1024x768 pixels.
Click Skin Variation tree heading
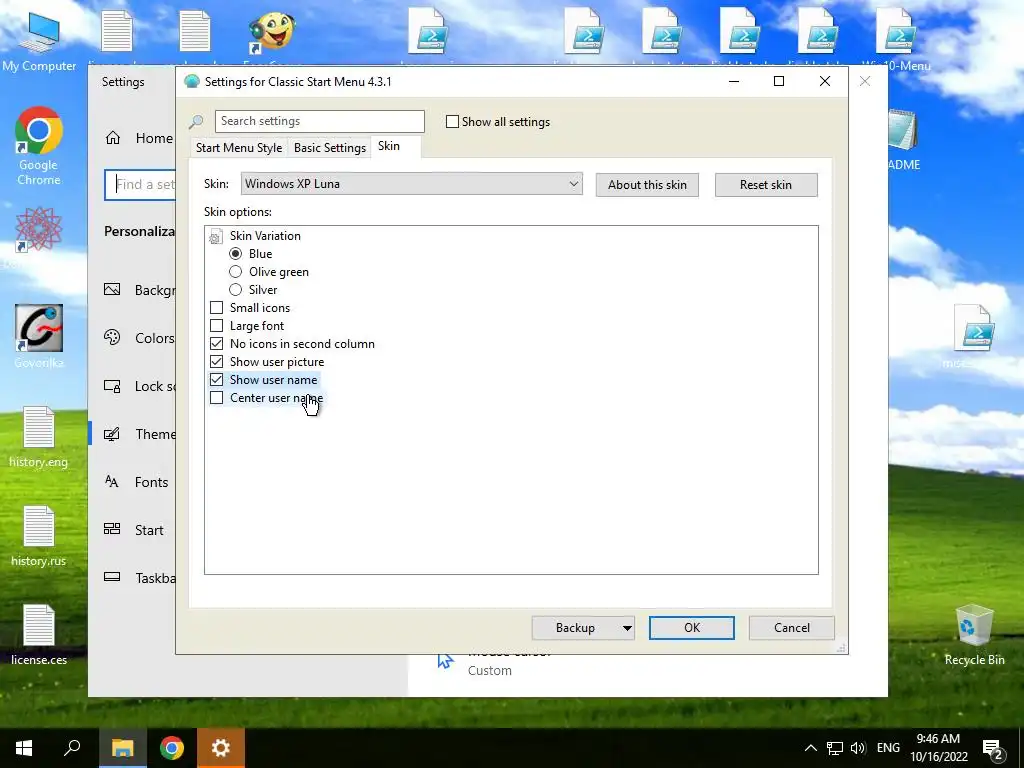click(x=265, y=236)
